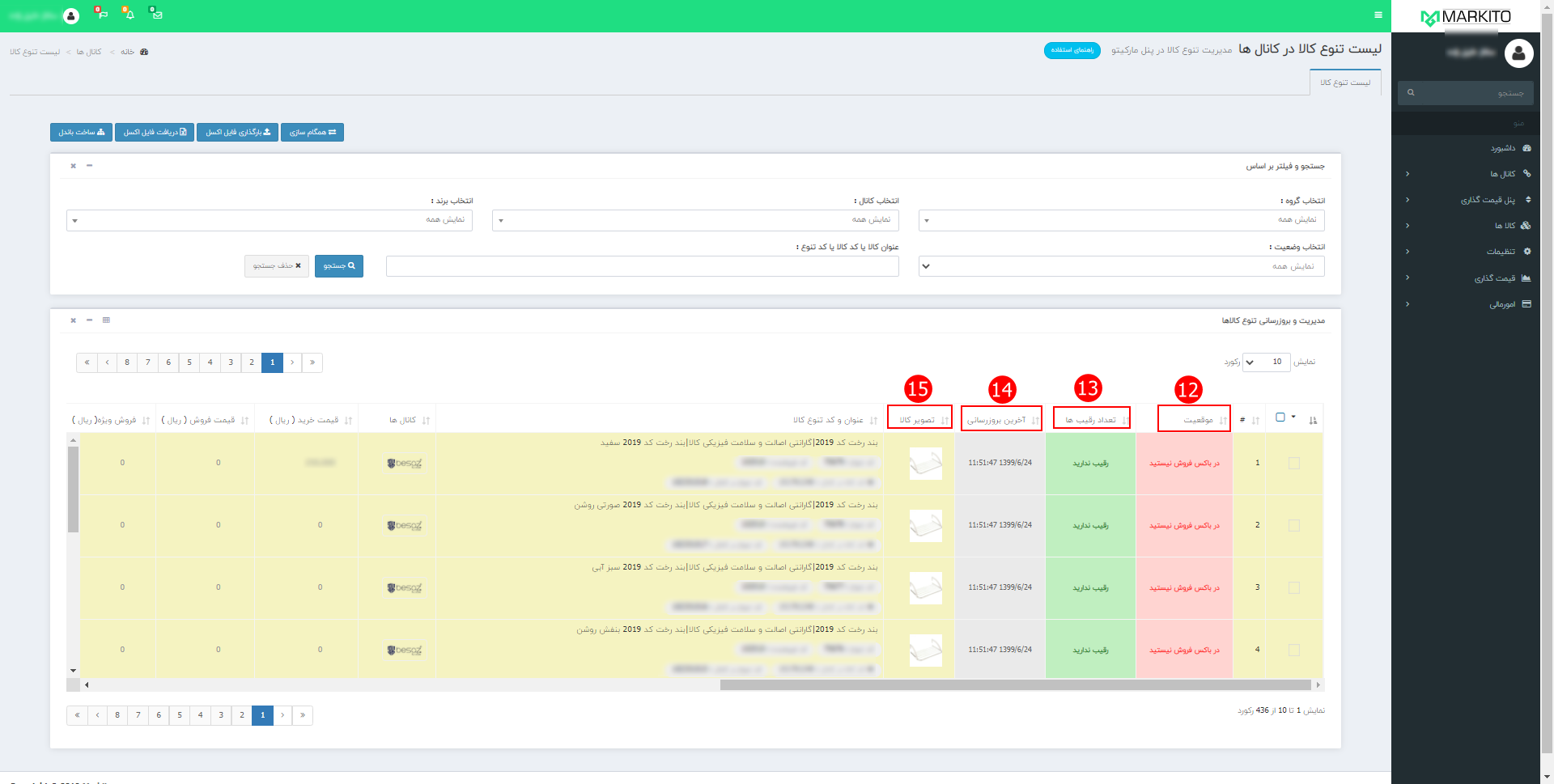Sort by فروش ویژه column arrows

pos(146,421)
